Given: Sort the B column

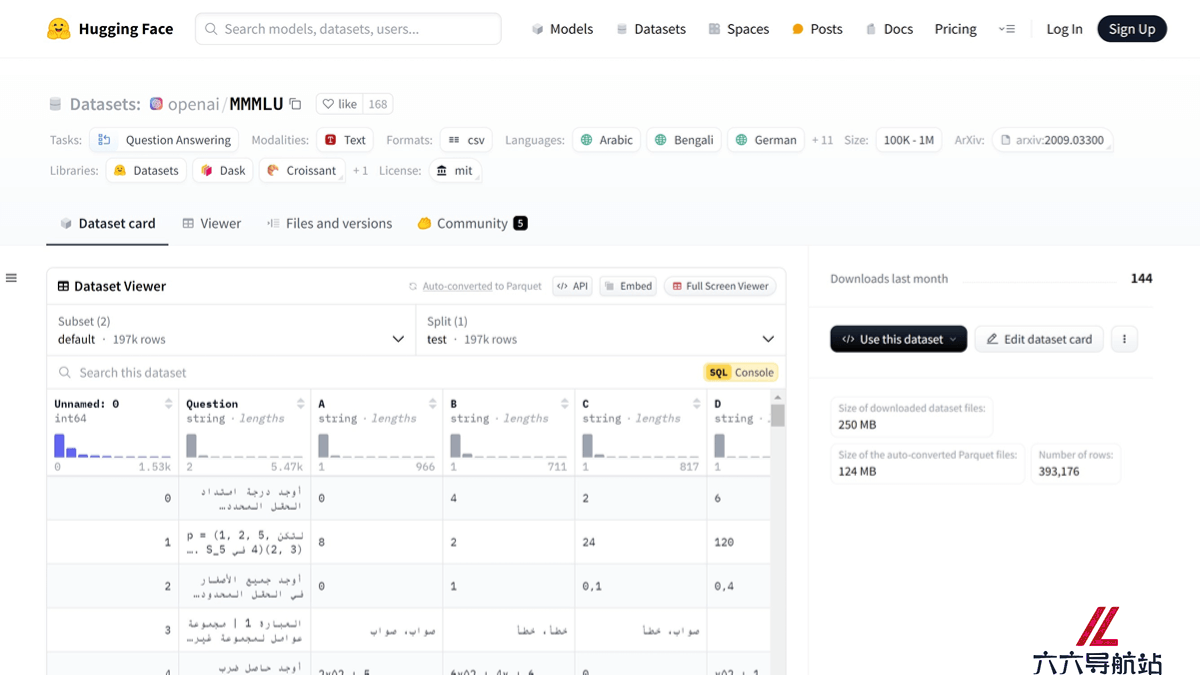Looking at the screenshot, I should 565,404.
